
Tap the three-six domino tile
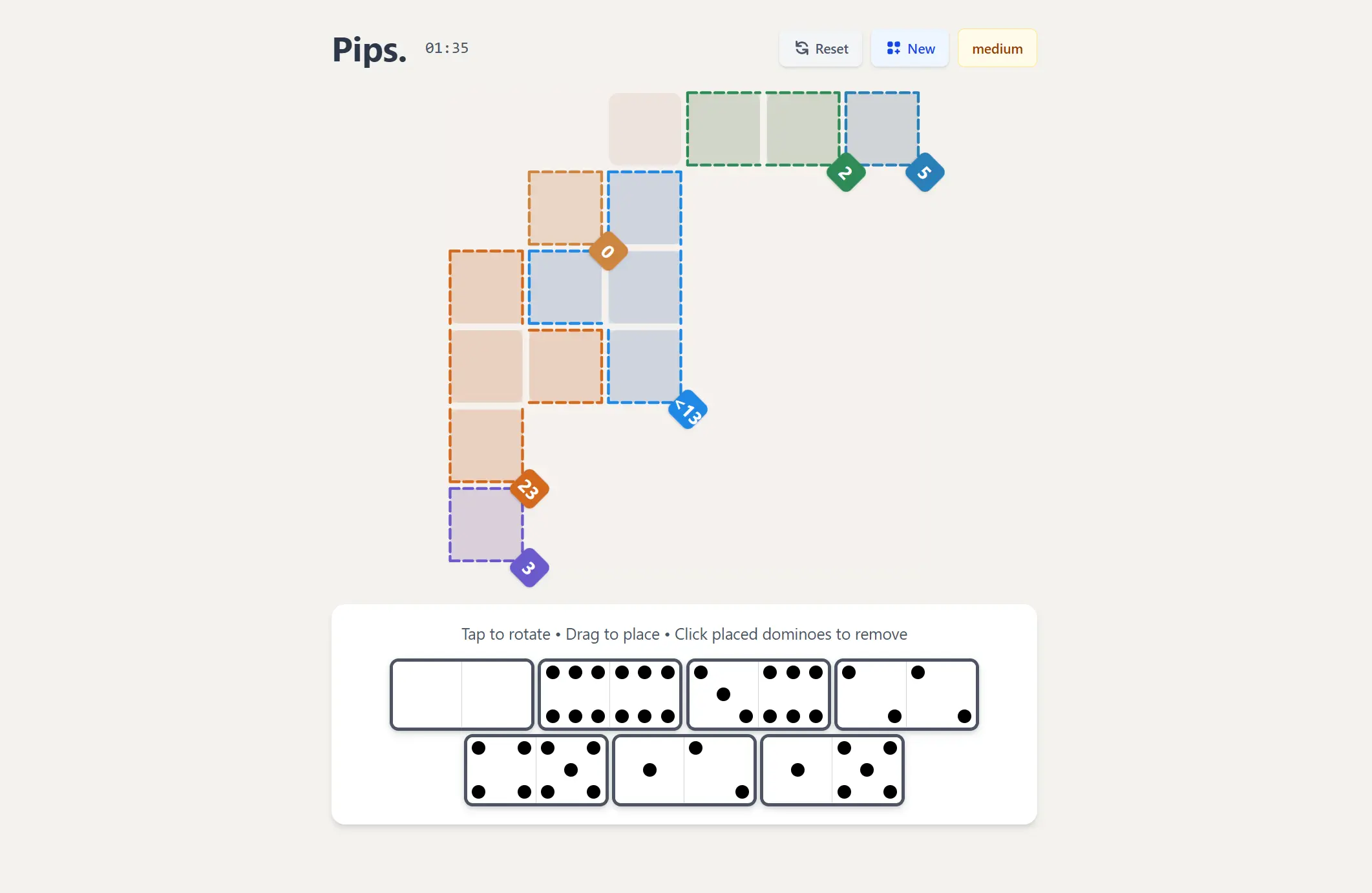(758, 695)
